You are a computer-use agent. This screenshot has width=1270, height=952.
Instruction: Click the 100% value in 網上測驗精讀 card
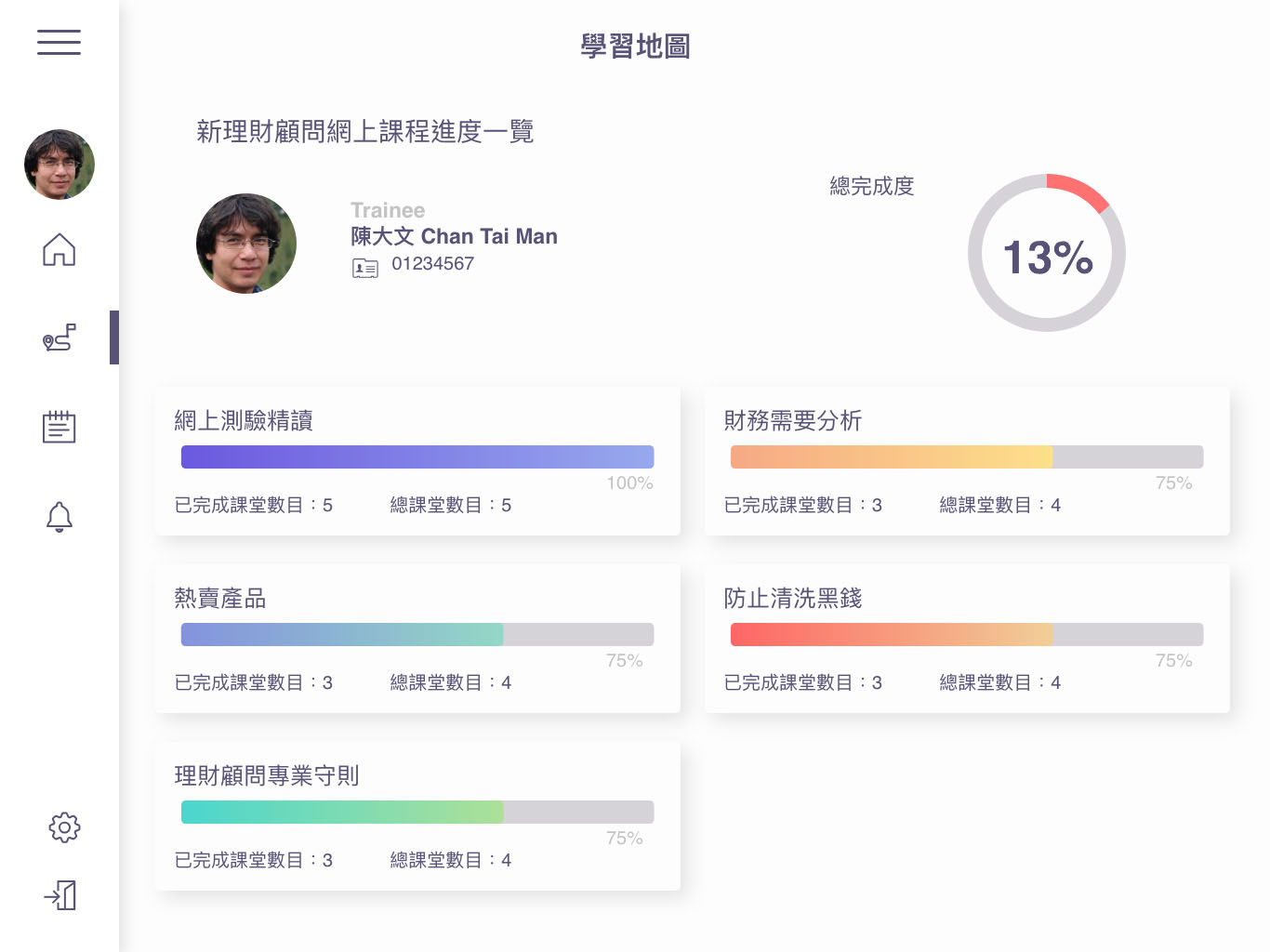click(x=630, y=483)
